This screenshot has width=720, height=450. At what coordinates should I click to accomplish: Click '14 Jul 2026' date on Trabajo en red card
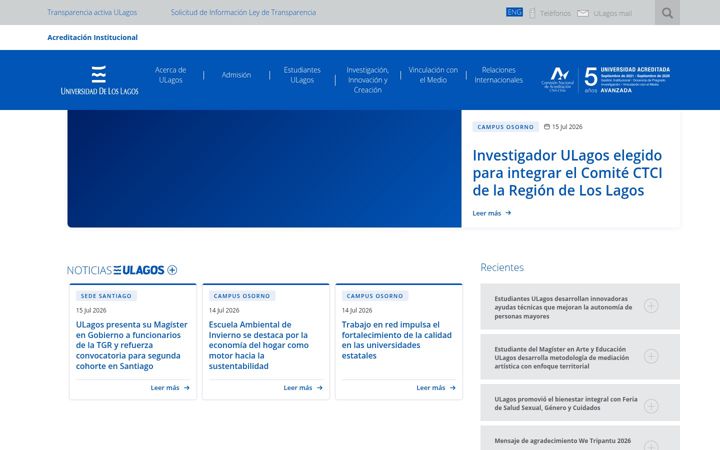click(x=357, y=310)
